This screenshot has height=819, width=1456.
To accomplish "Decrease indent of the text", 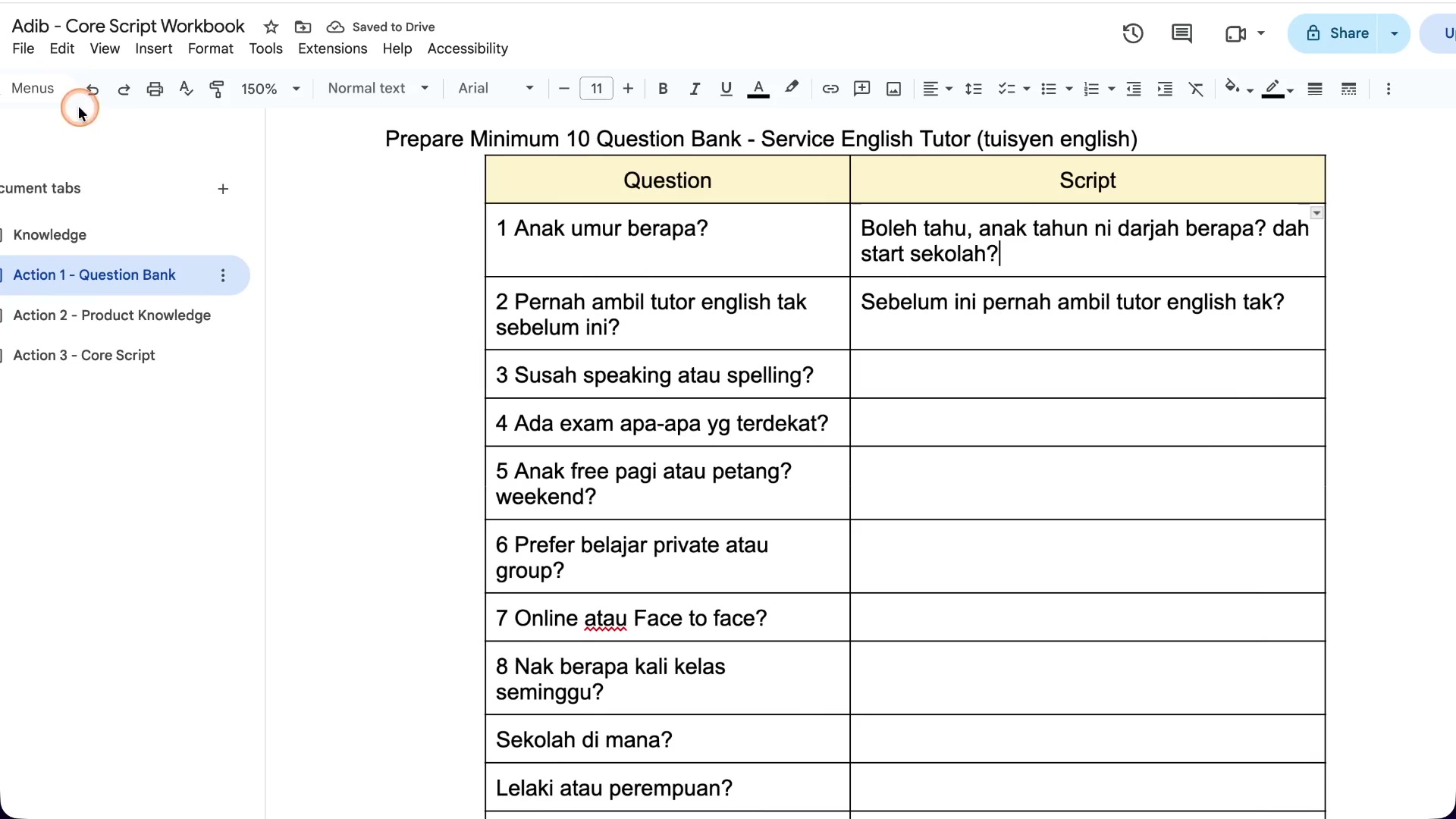I will pos(1134,89).
